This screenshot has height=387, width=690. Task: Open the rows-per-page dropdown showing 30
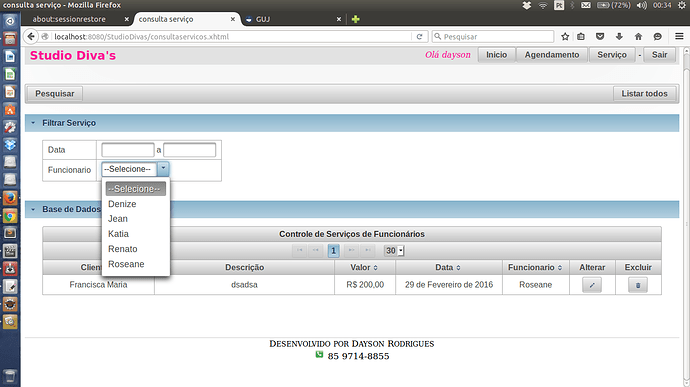tap(394, 251)
